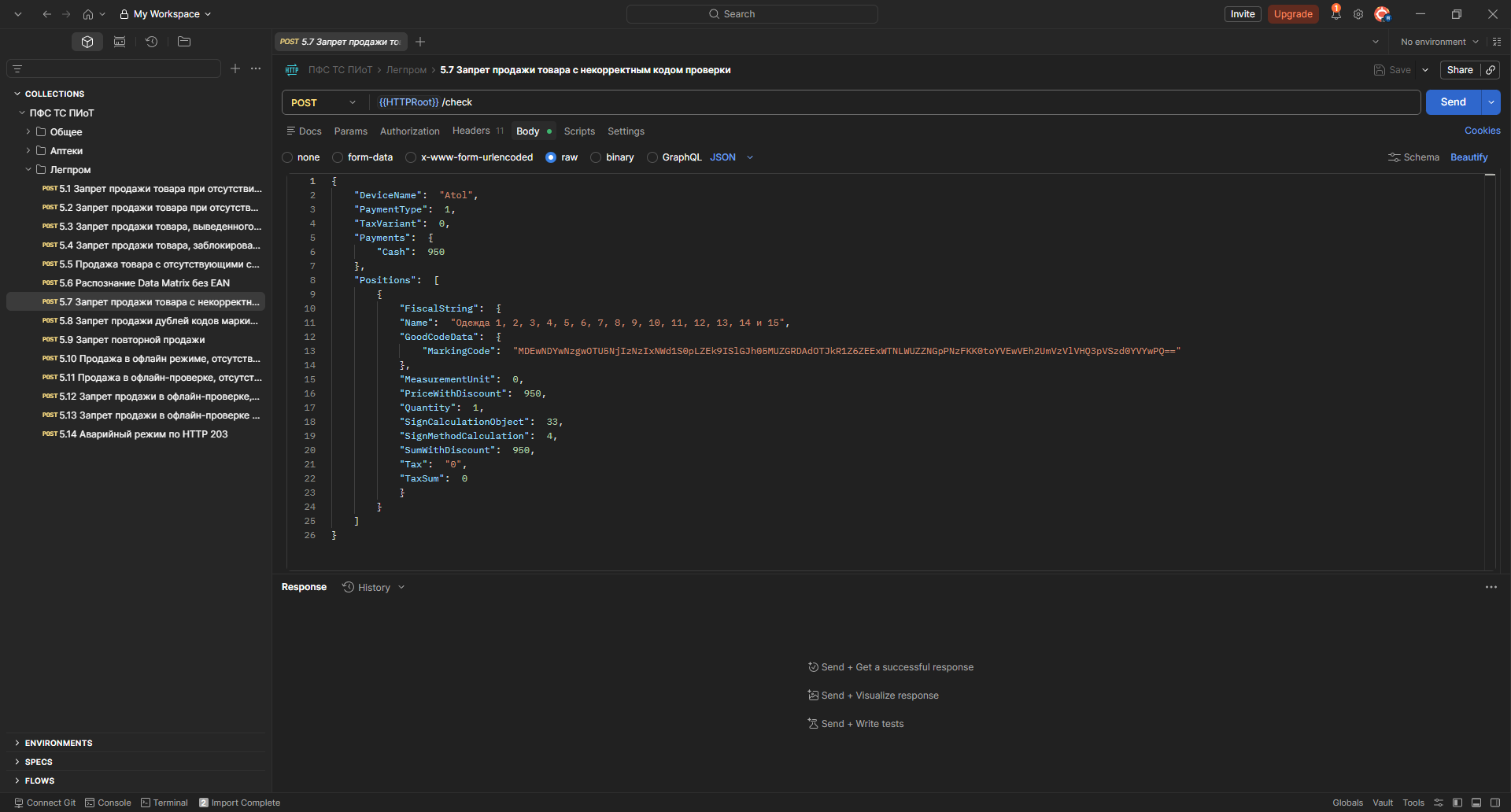Viewport: 1511px width, 812px height.
Task: Go forward with the right arrow
Action: click(x=66, y=14)
